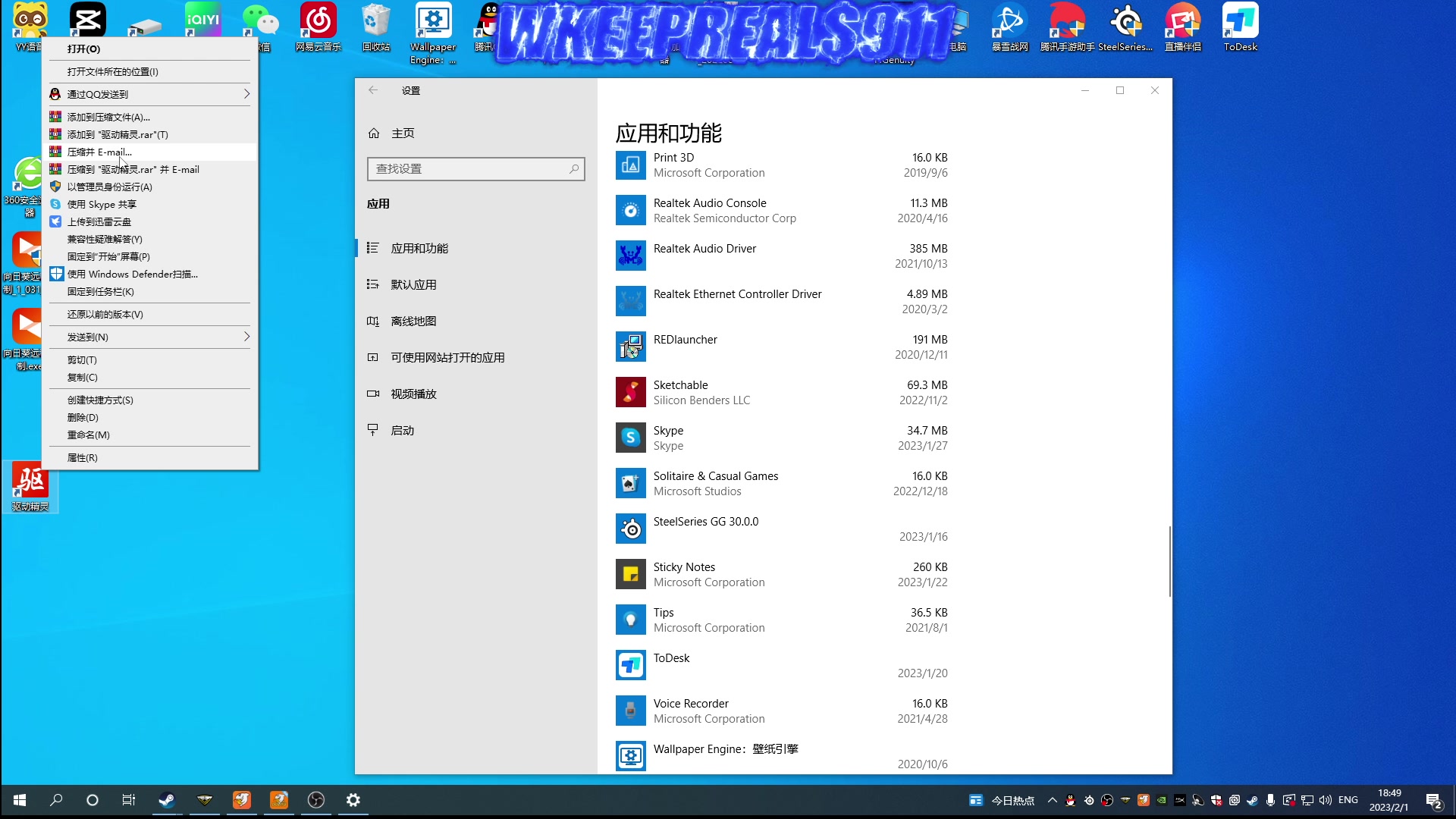Select the Sticky Notes list row
Viewport: 1456px width, 819px height.
coord(783,574)
